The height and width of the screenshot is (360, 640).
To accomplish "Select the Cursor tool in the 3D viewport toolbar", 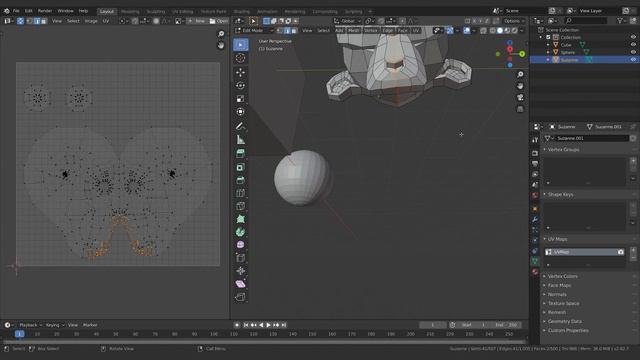I will (240, 58).
